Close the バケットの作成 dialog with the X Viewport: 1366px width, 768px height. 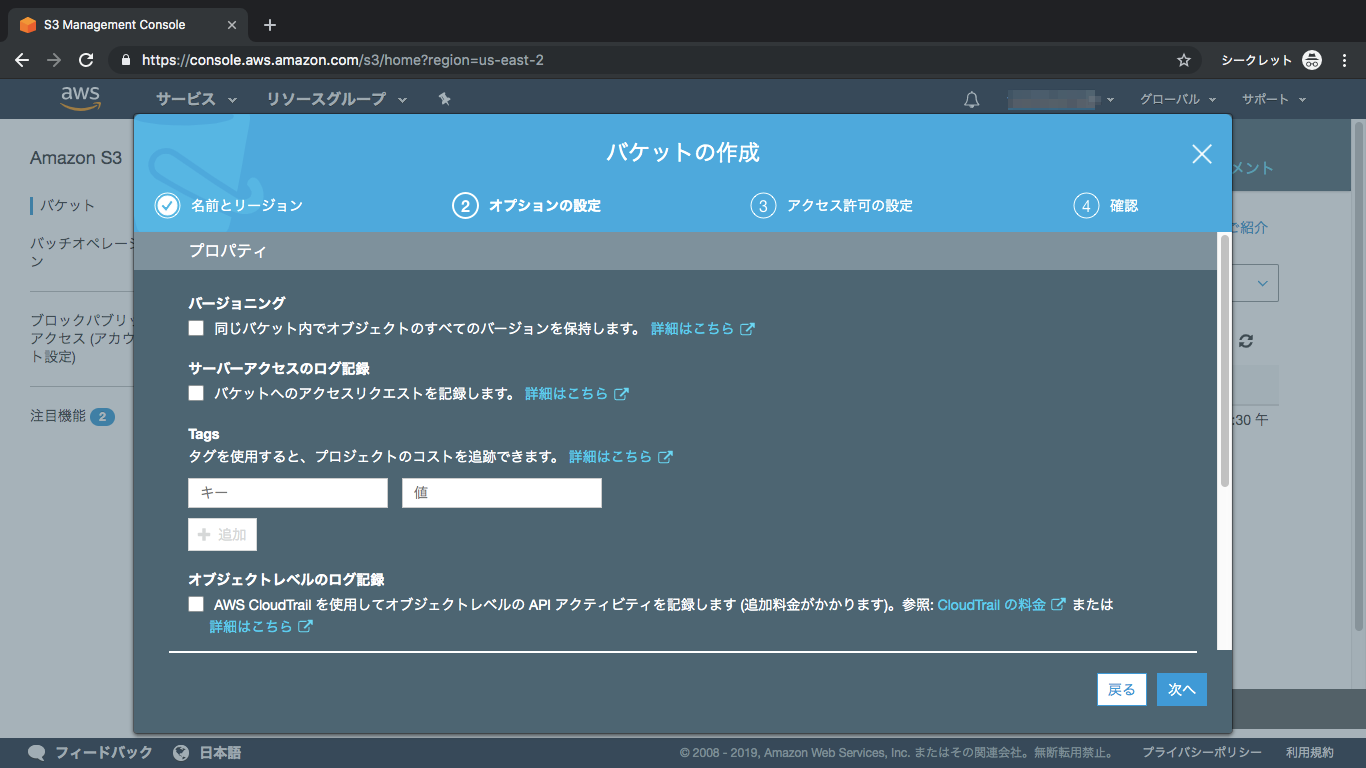coord(1202,153)
